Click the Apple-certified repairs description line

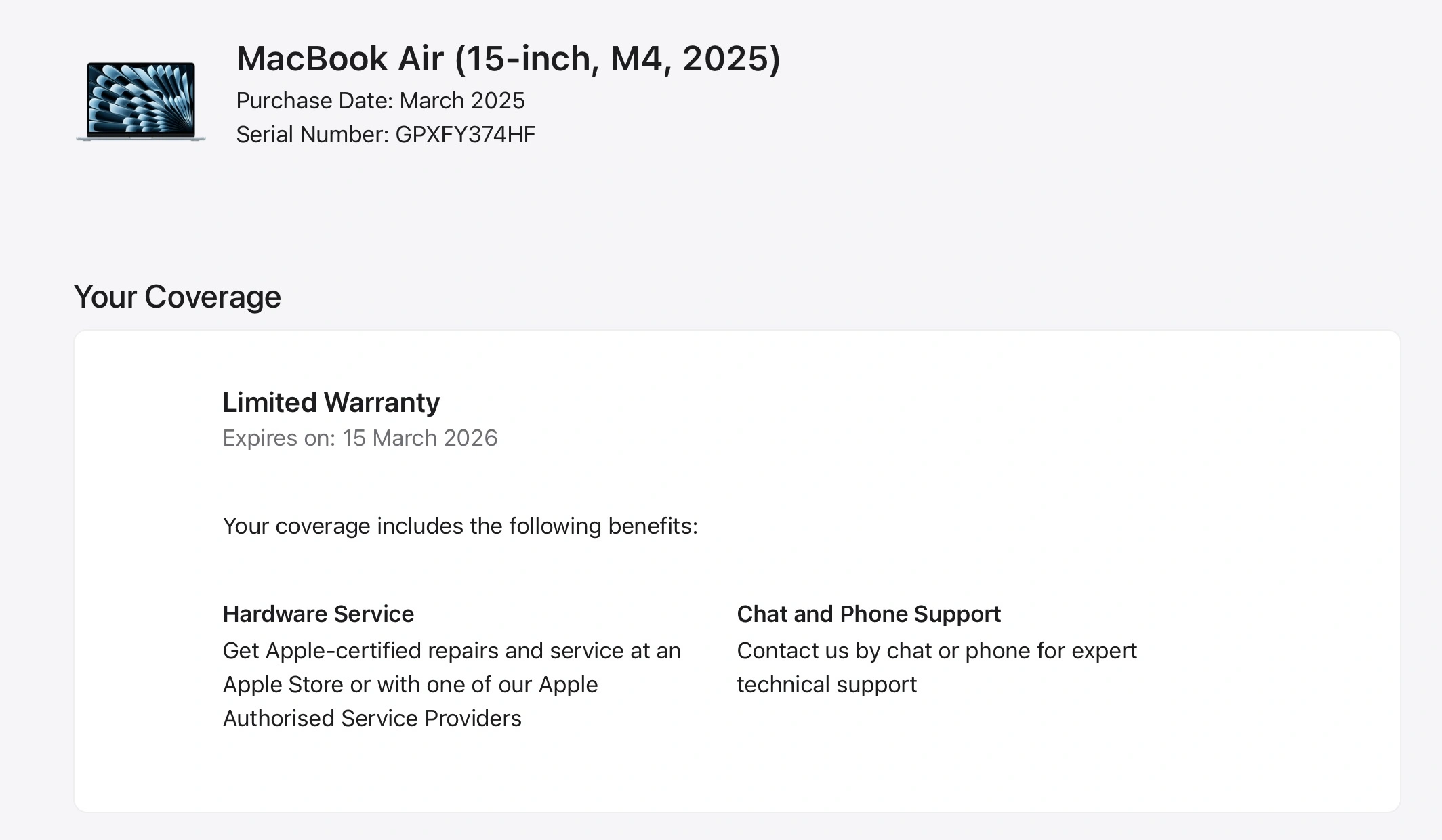[451, 650]
